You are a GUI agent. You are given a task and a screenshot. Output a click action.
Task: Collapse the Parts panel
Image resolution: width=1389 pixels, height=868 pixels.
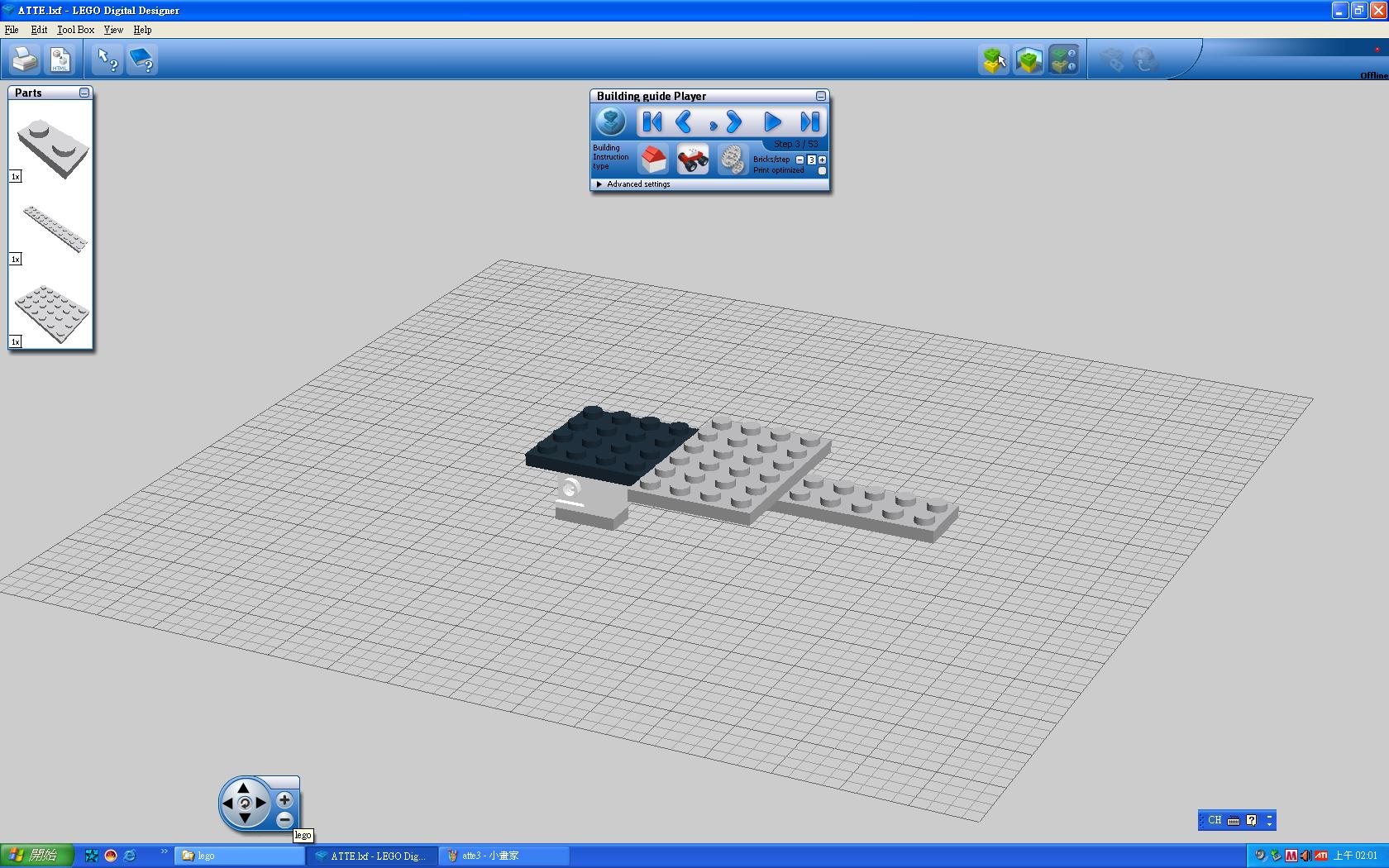[84, 93]
